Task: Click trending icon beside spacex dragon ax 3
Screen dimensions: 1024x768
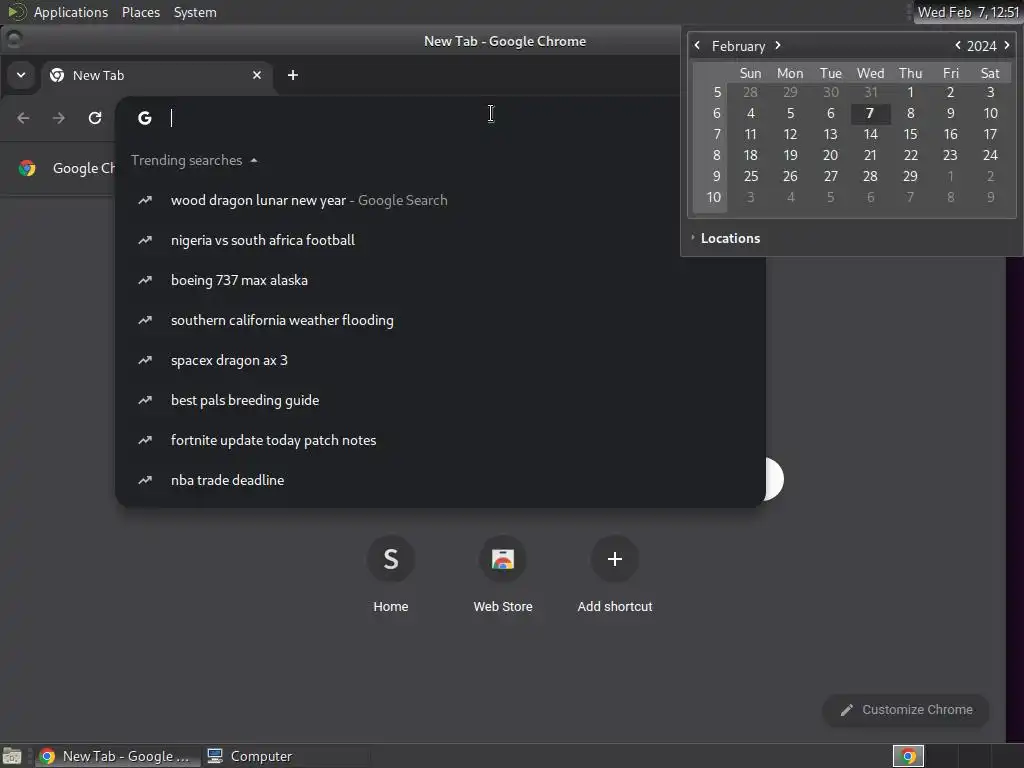Action: 145,360
